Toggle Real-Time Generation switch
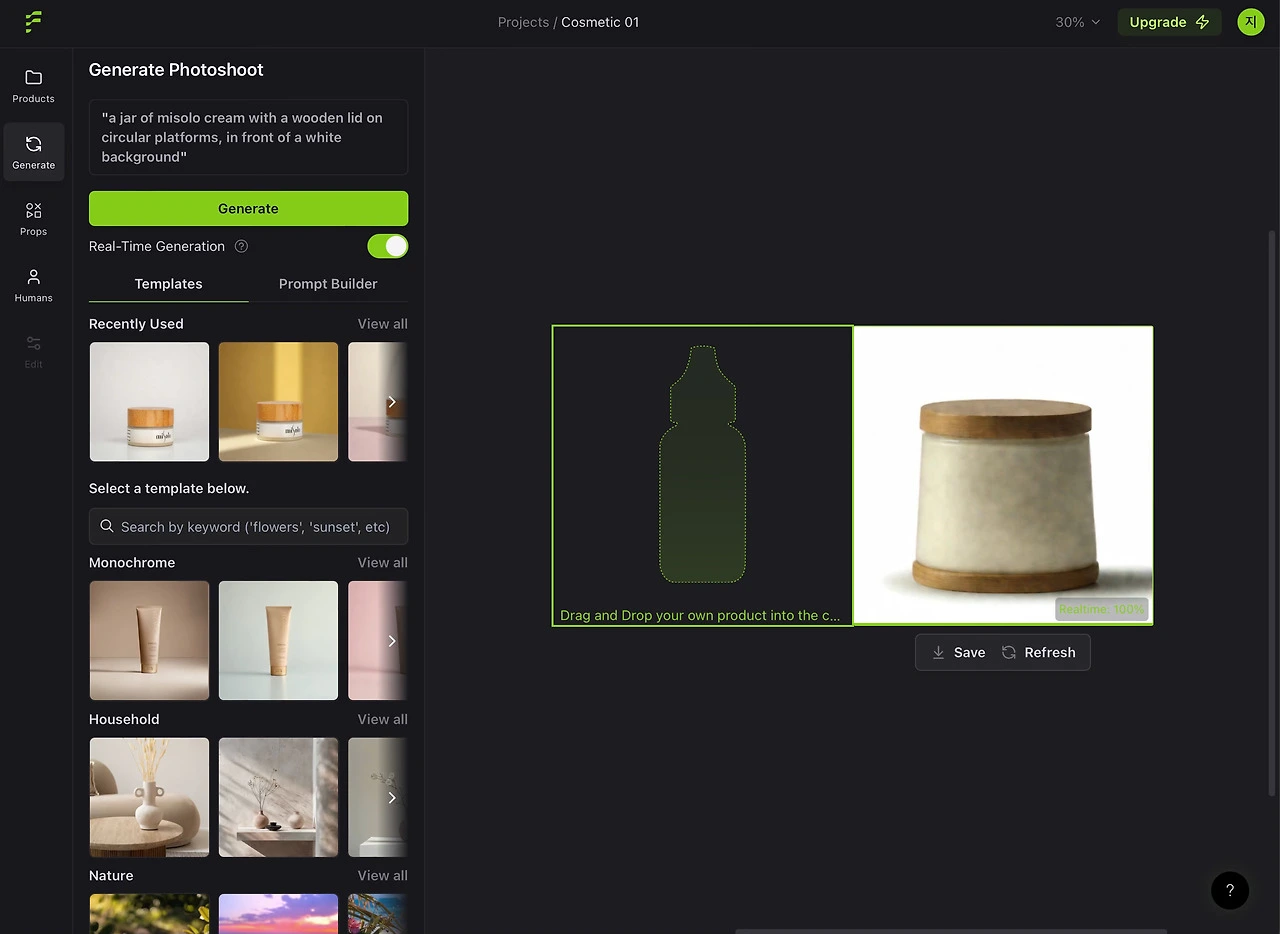1280x934 pixels. pyautogui.click(x=388, y=246)
